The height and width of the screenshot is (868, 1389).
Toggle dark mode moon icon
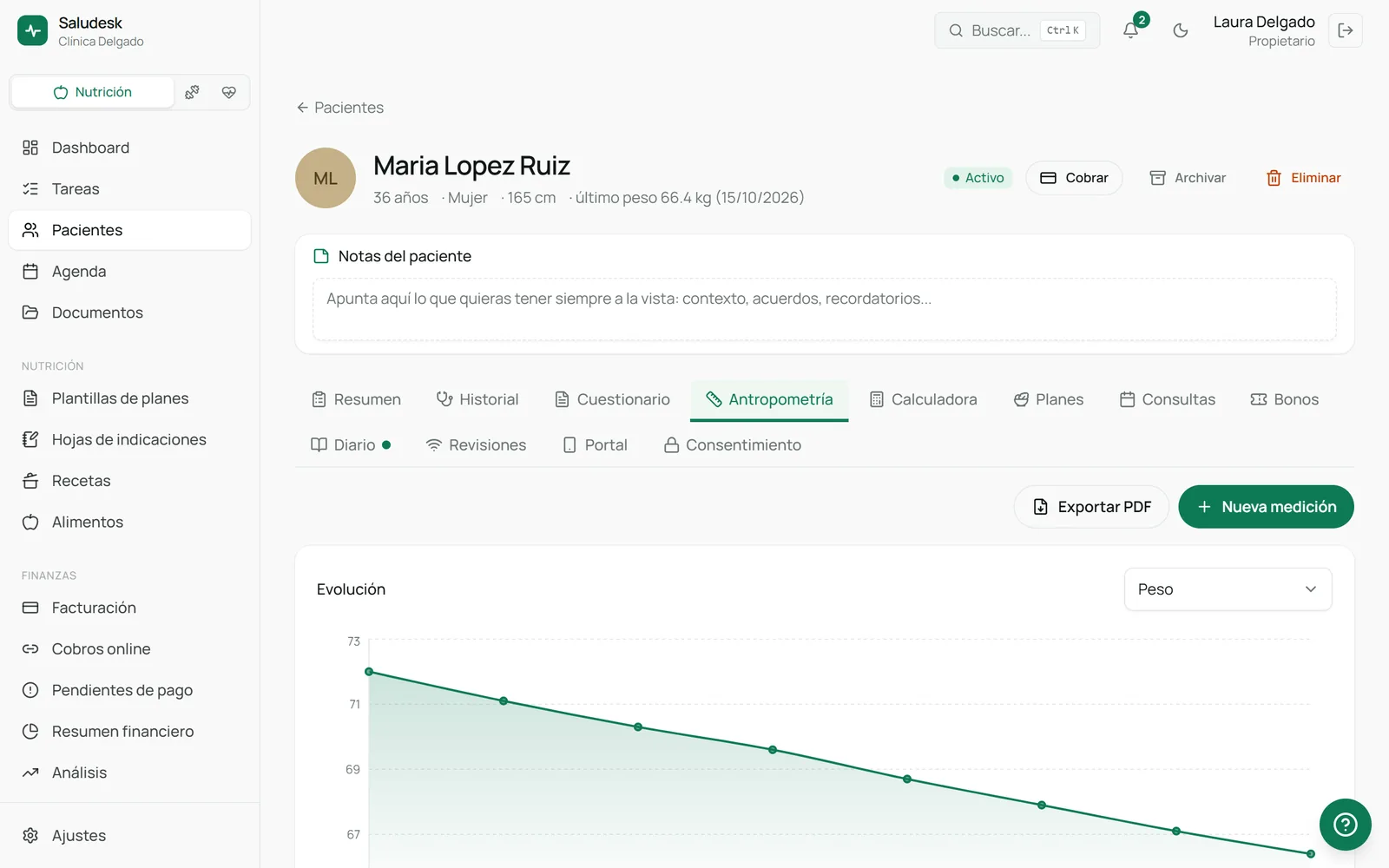[1180, 30]
